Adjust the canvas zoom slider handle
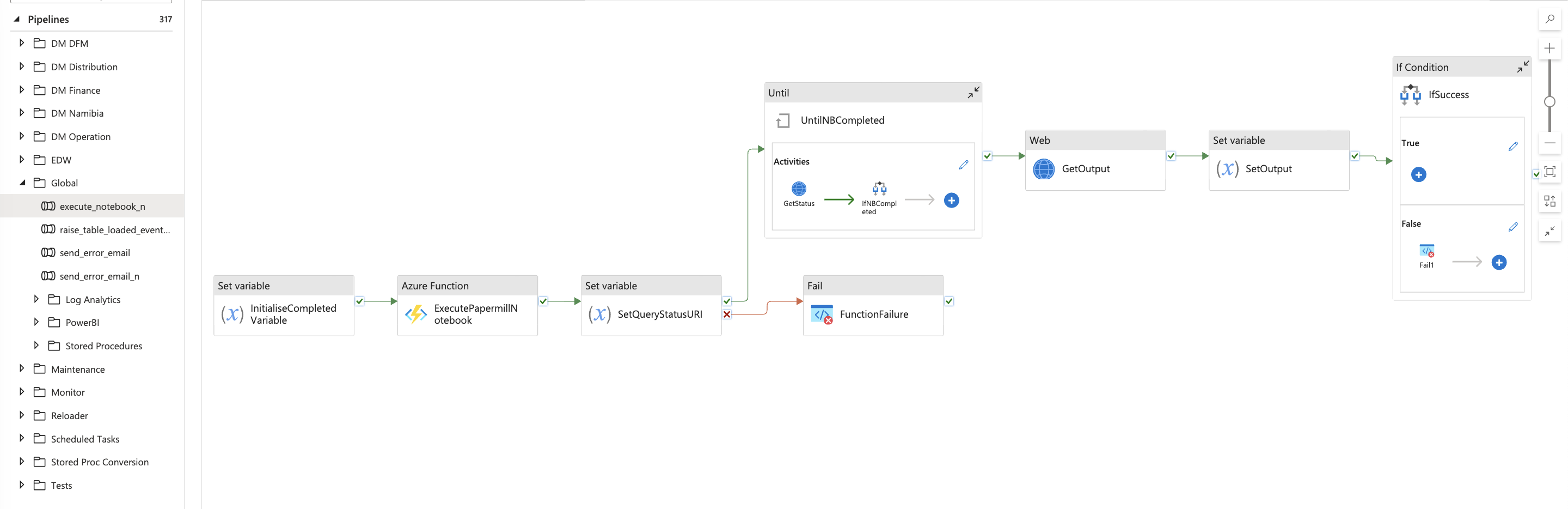Screen dimensions: 1568x509 tap(1549, 102)
